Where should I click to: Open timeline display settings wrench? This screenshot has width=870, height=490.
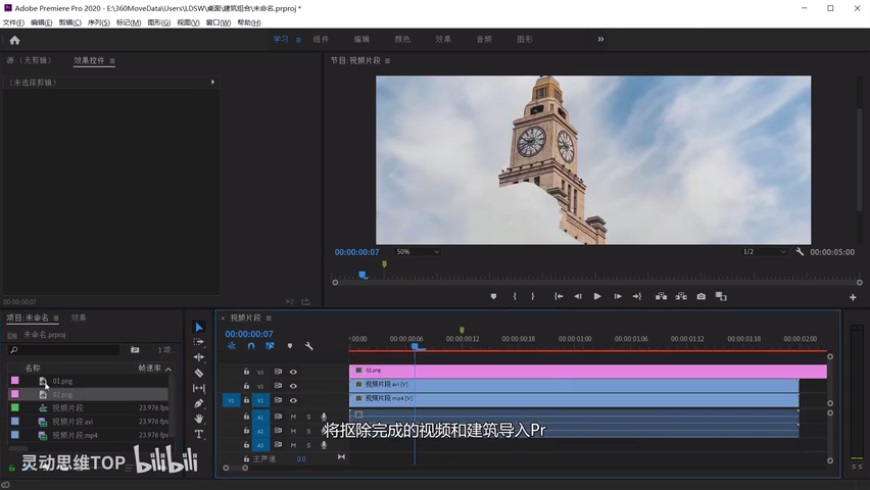pyautogui.click(x=309, y=346)
